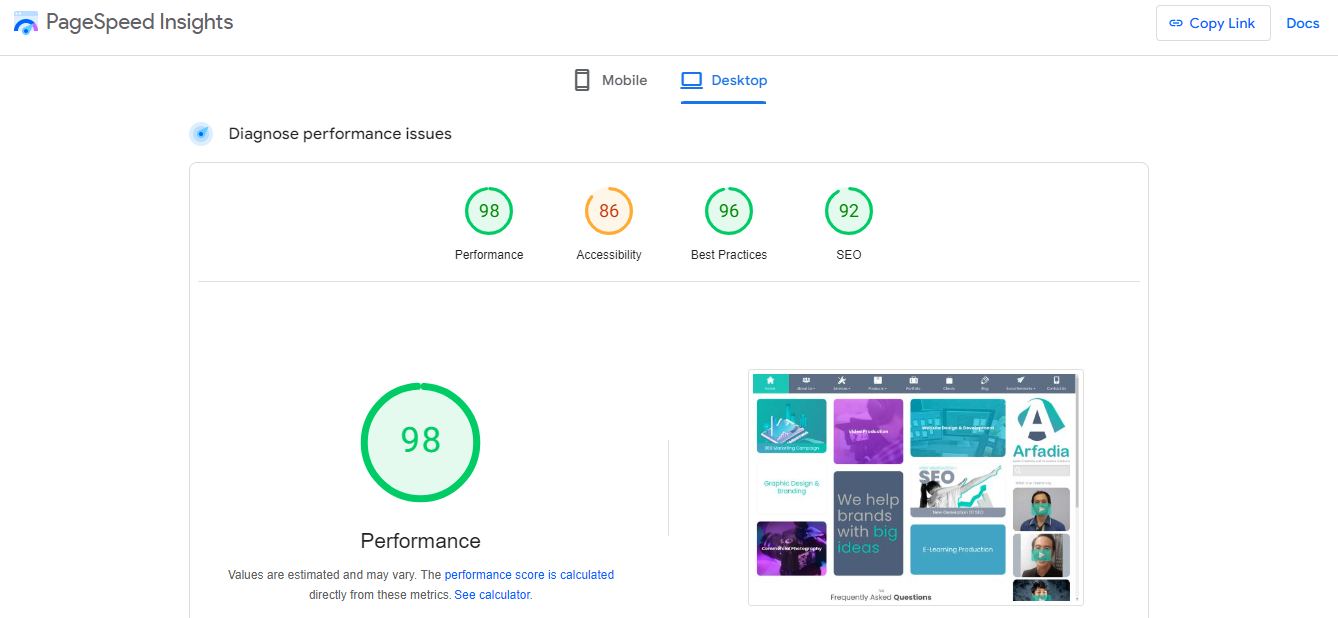This screenshot has height=618, width=1338.
Task: Select the Desktop tab
Action: (x=724, y=80)
